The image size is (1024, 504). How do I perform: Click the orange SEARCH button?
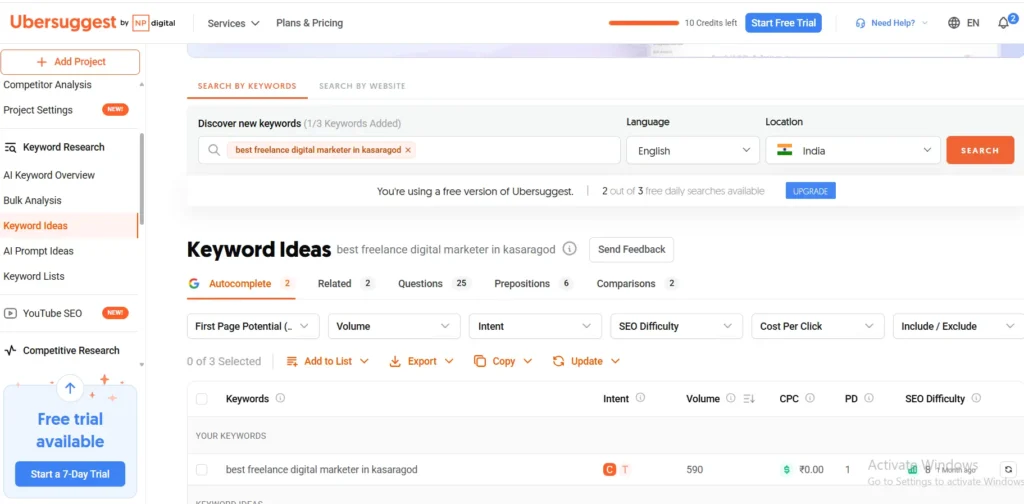[980, 150]
